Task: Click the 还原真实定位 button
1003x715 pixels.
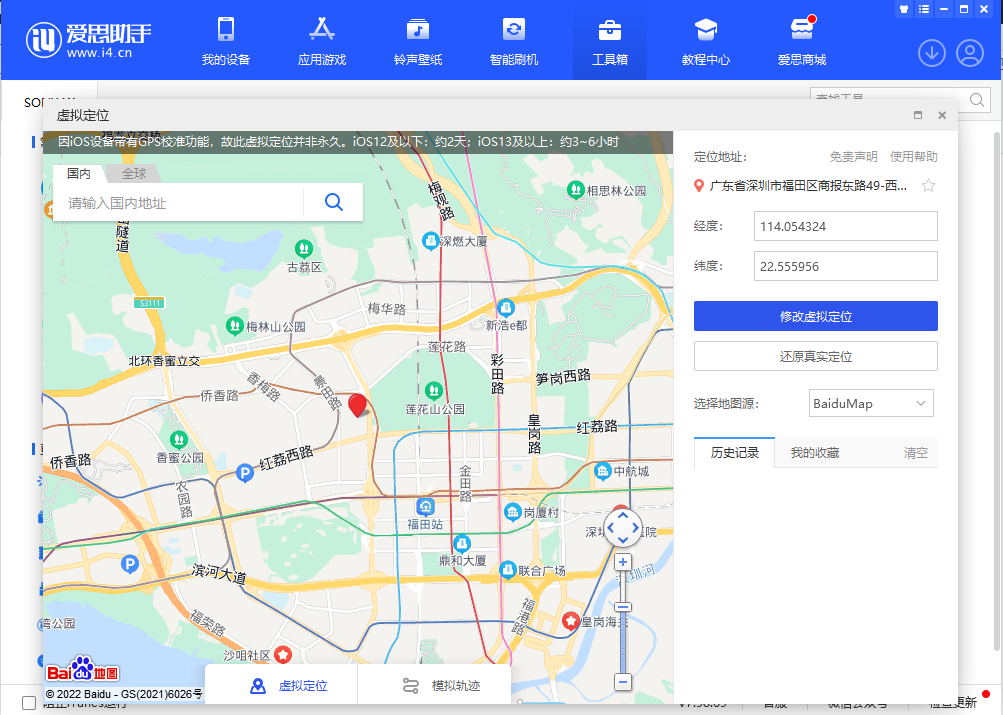Action: click(816, 356)
